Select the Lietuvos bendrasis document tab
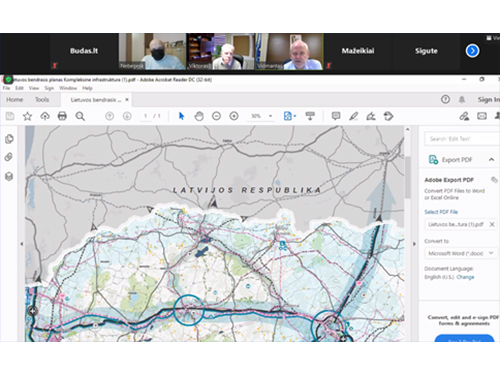This screenshot has width=500, height=375. (x=96, y=100)
